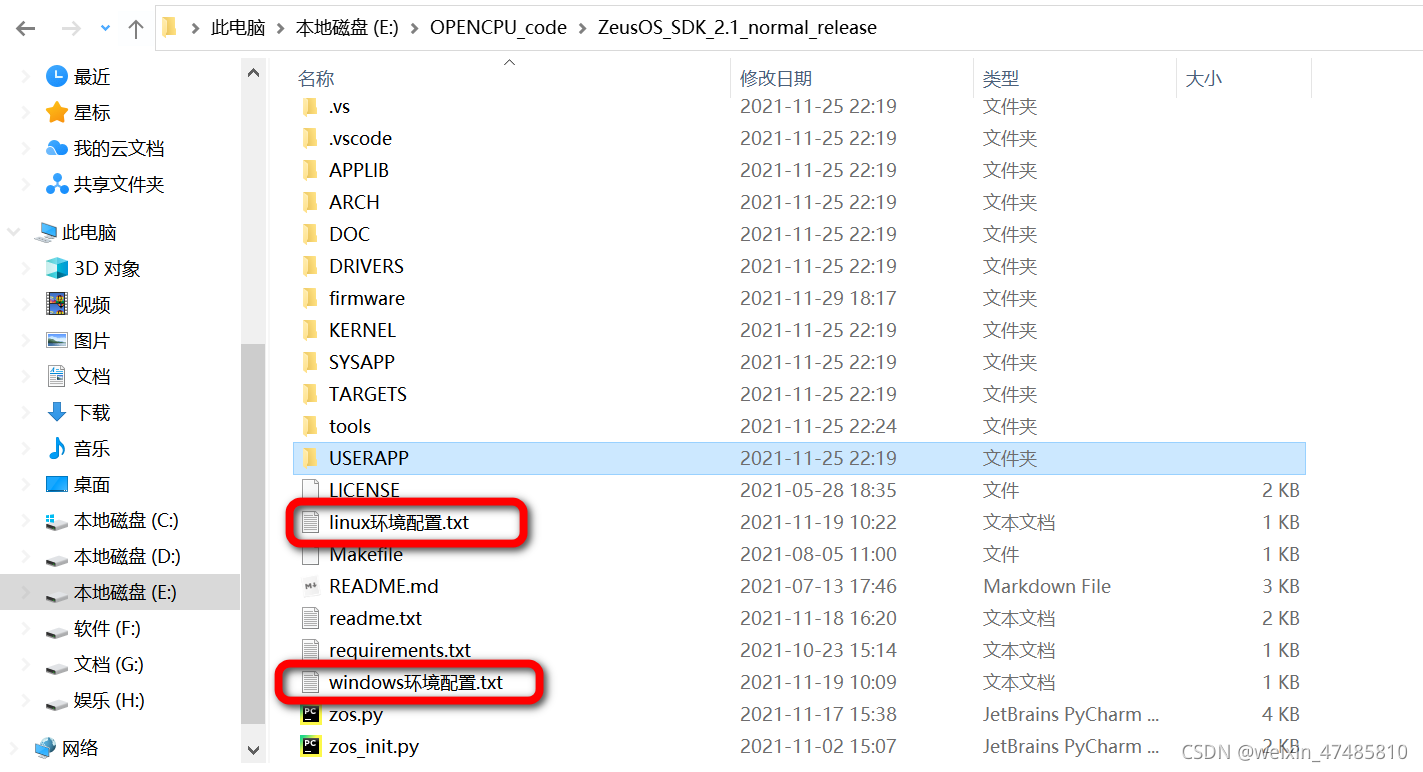
Task: Expand the 本地磁盘 (C:) tree node
Action: click(26, 521)
